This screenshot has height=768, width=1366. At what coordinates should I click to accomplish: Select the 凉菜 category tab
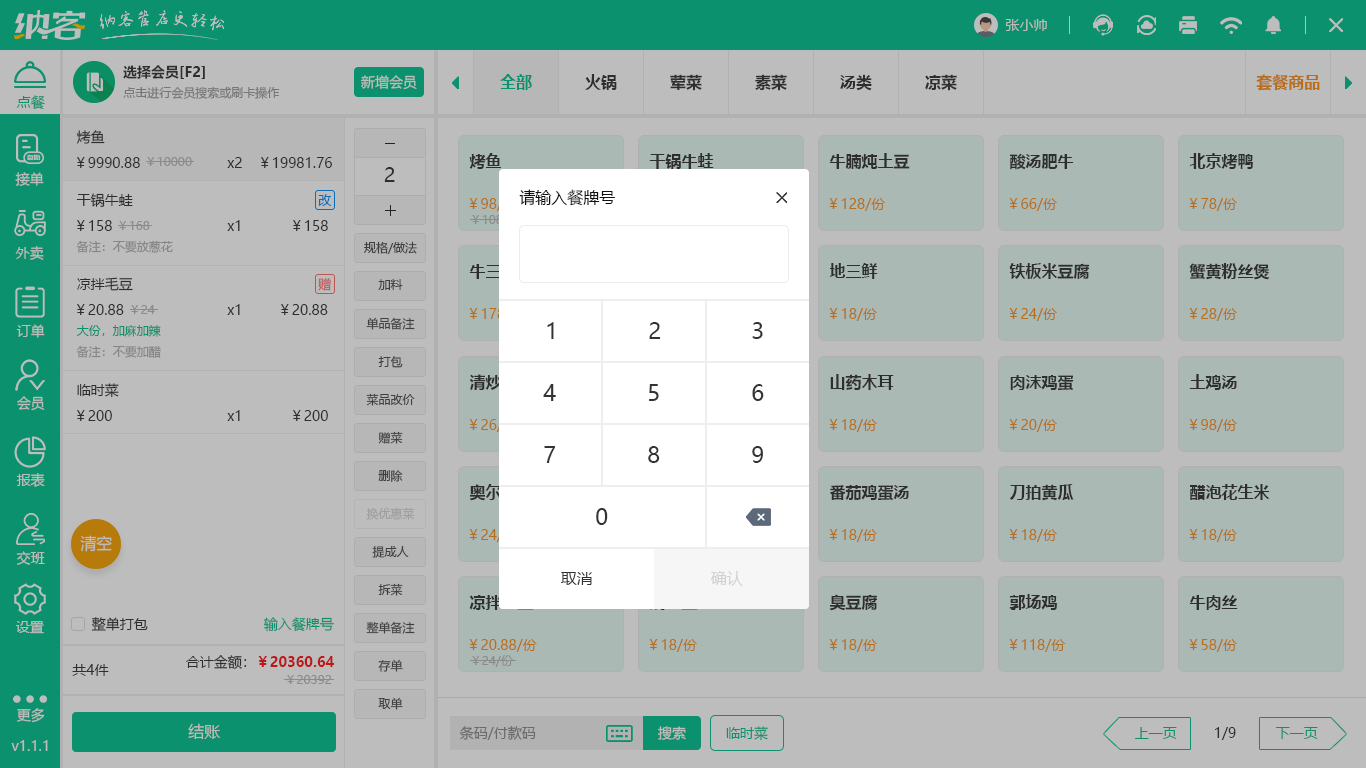coord(941,82)
